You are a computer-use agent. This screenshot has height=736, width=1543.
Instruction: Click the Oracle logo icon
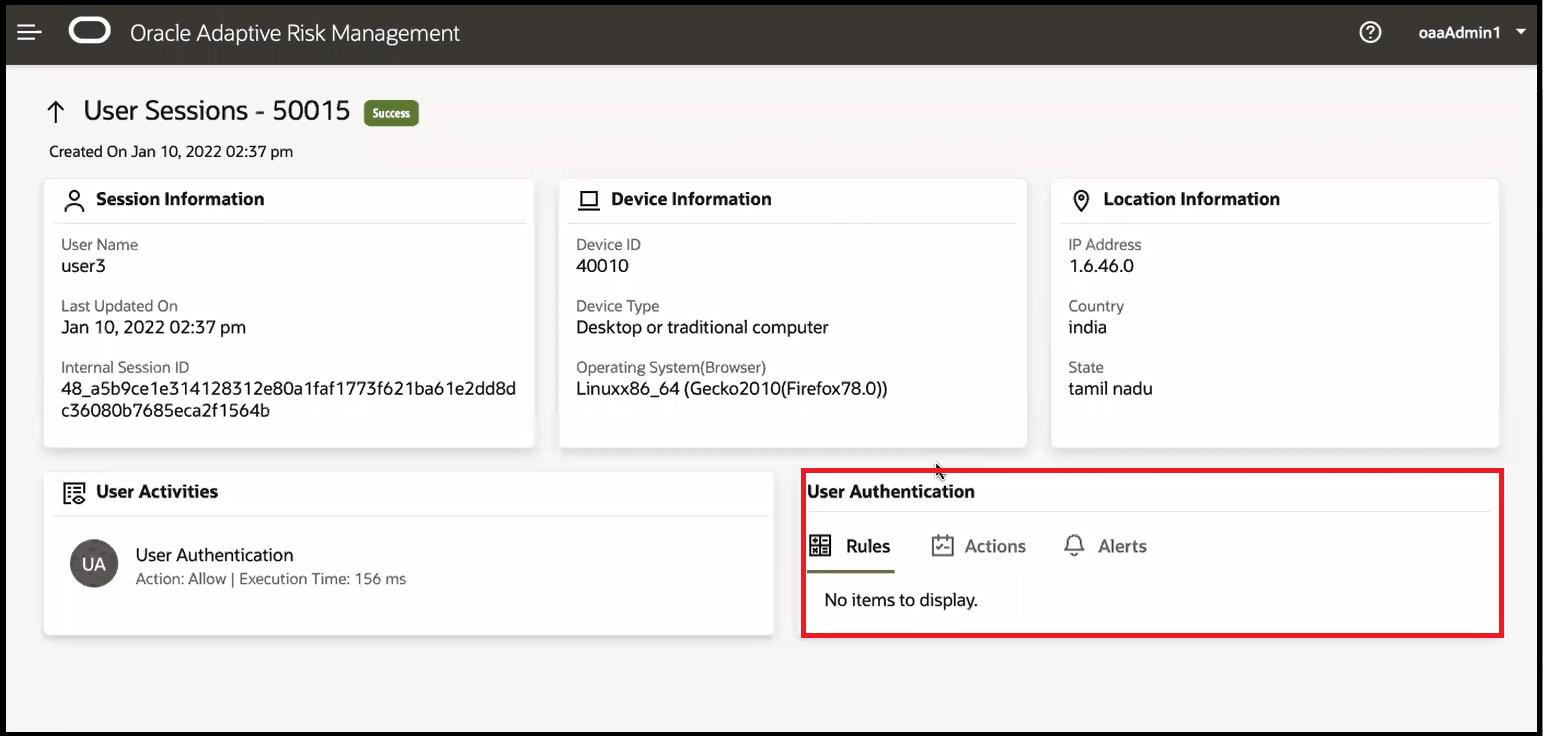point(89,32)
